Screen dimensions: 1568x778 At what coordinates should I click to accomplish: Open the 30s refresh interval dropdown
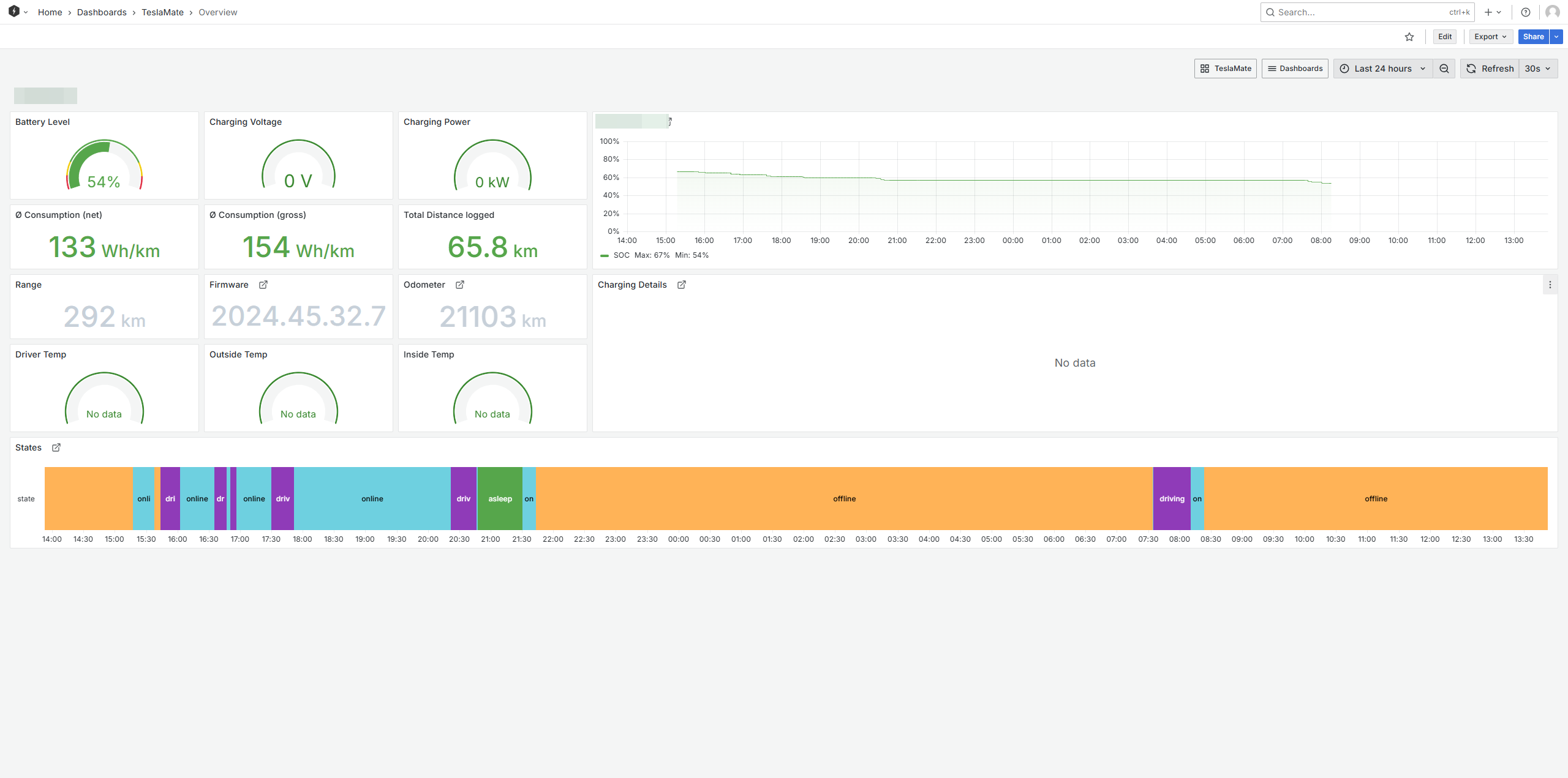tap(1538, 69)
